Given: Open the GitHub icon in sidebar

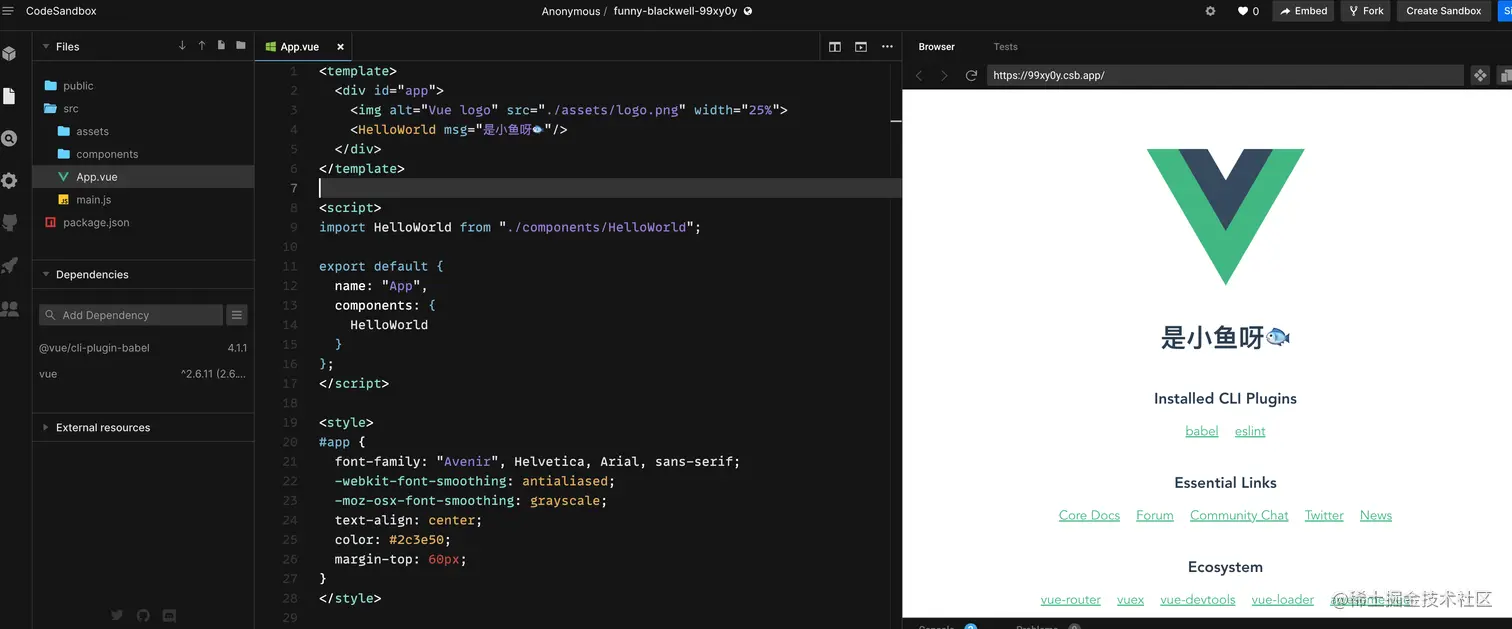Looking at the screenshot, I should pos(9,223).
